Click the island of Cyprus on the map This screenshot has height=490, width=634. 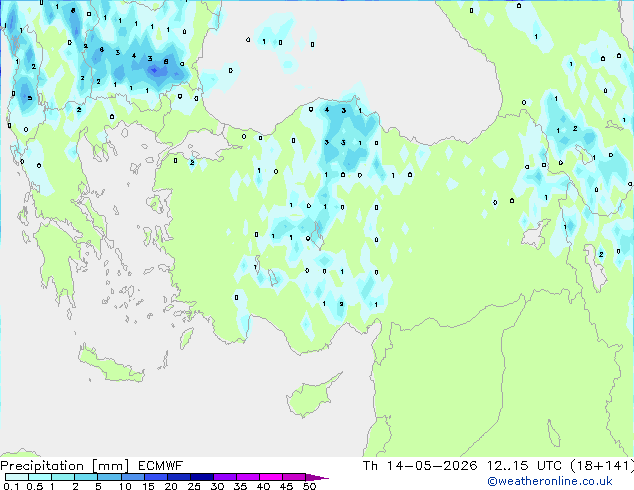[309, 398]
